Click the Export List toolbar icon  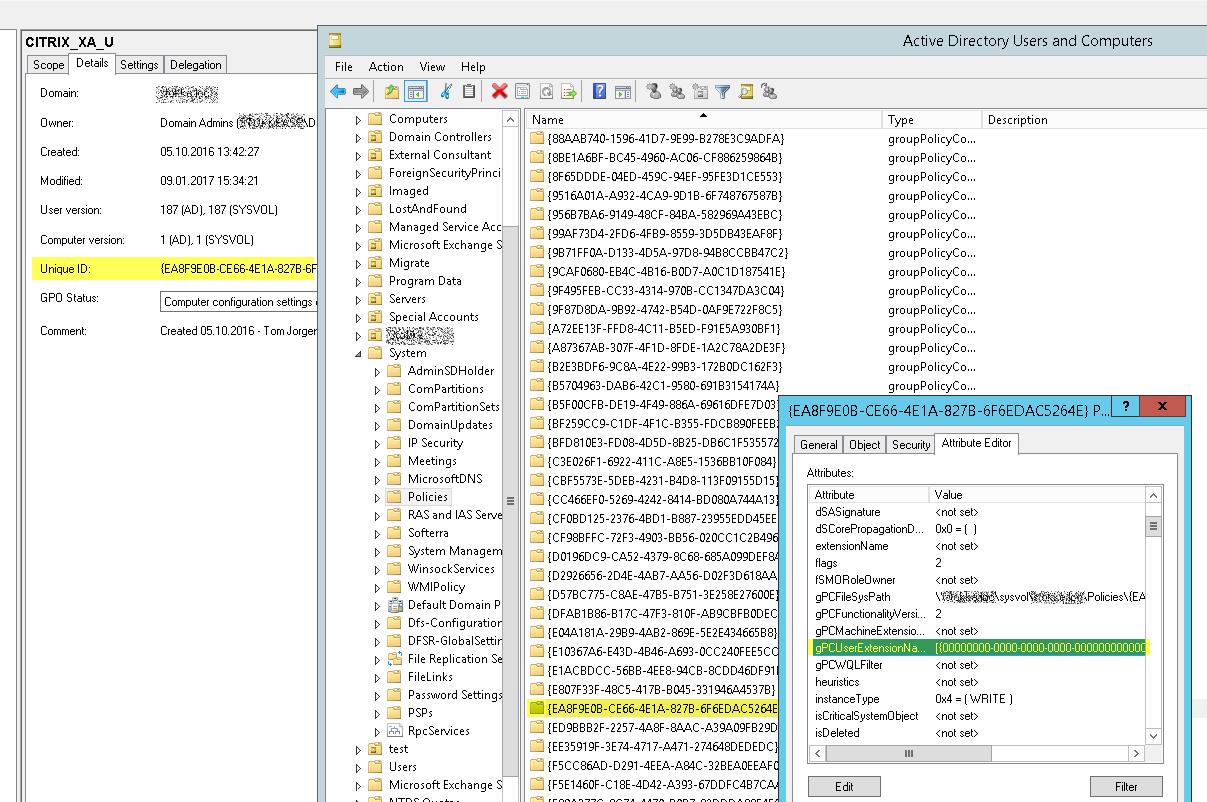point(568,91)
